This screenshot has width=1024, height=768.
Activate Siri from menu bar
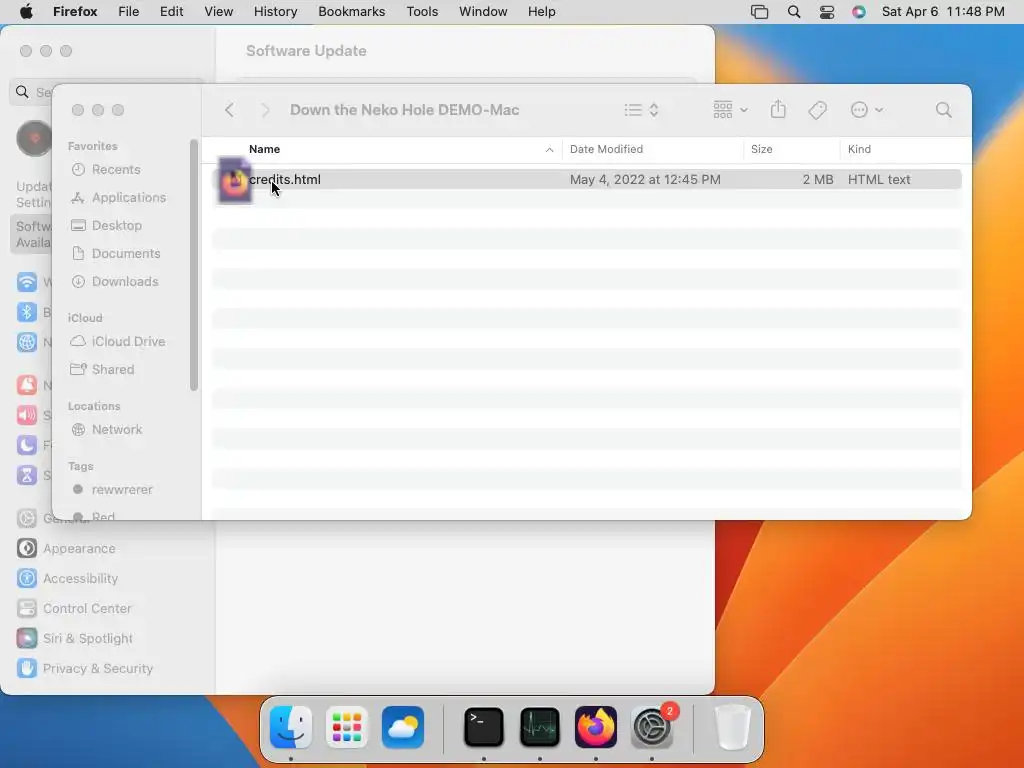click(859, 12)
